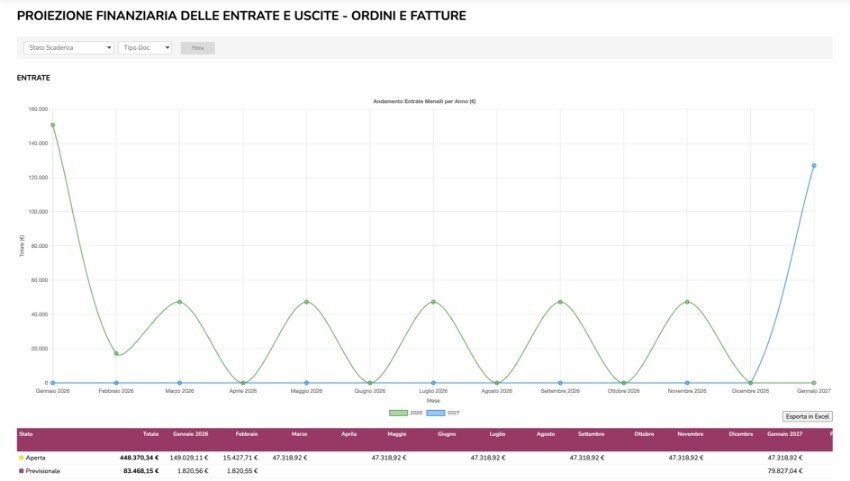Click the green Gennaio 2026 peak data point
This screenshot has height=481, width=850.
coord(52,126)
